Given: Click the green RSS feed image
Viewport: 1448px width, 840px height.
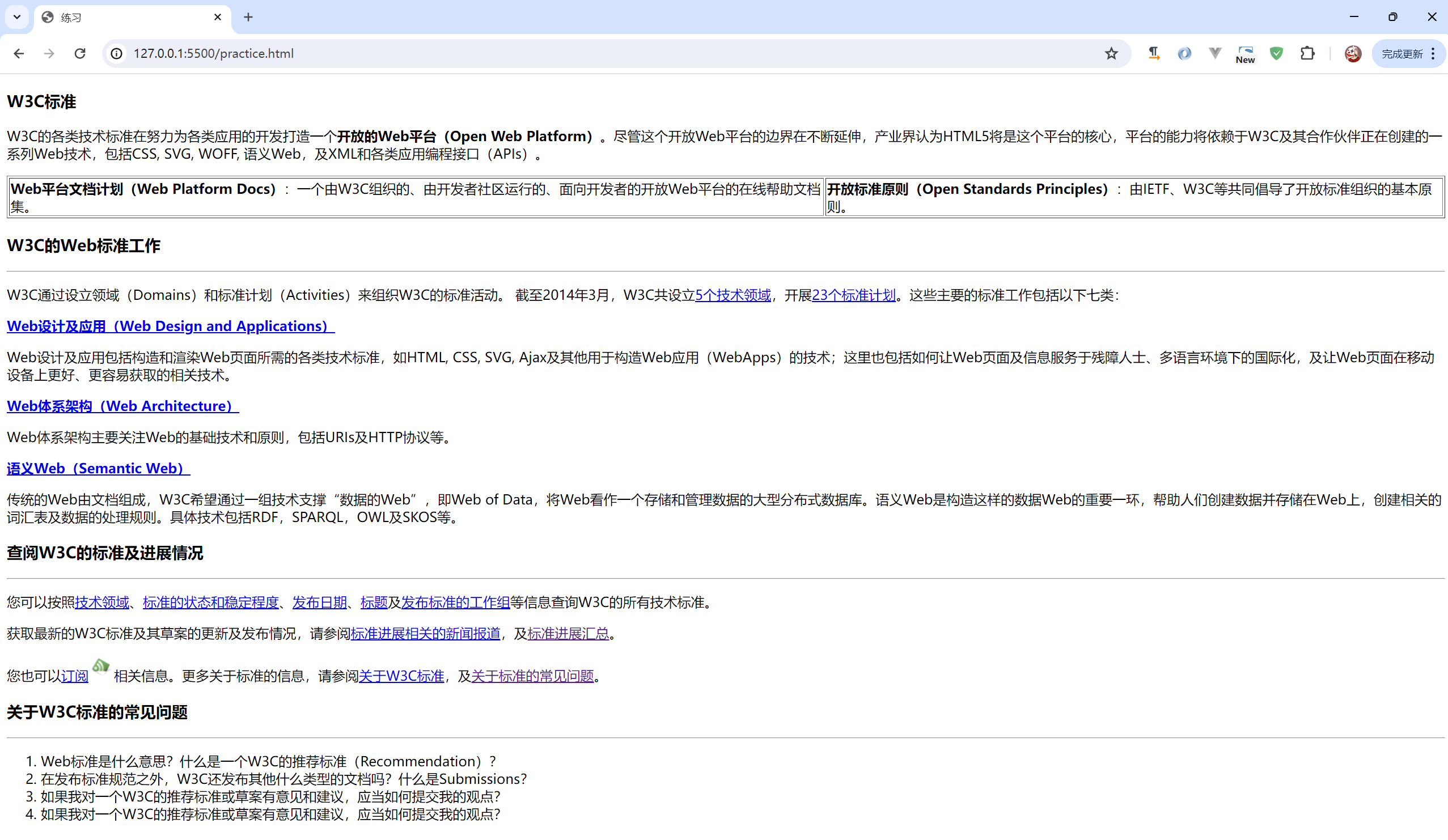Looking at the screenshot, I should (100, 667).
